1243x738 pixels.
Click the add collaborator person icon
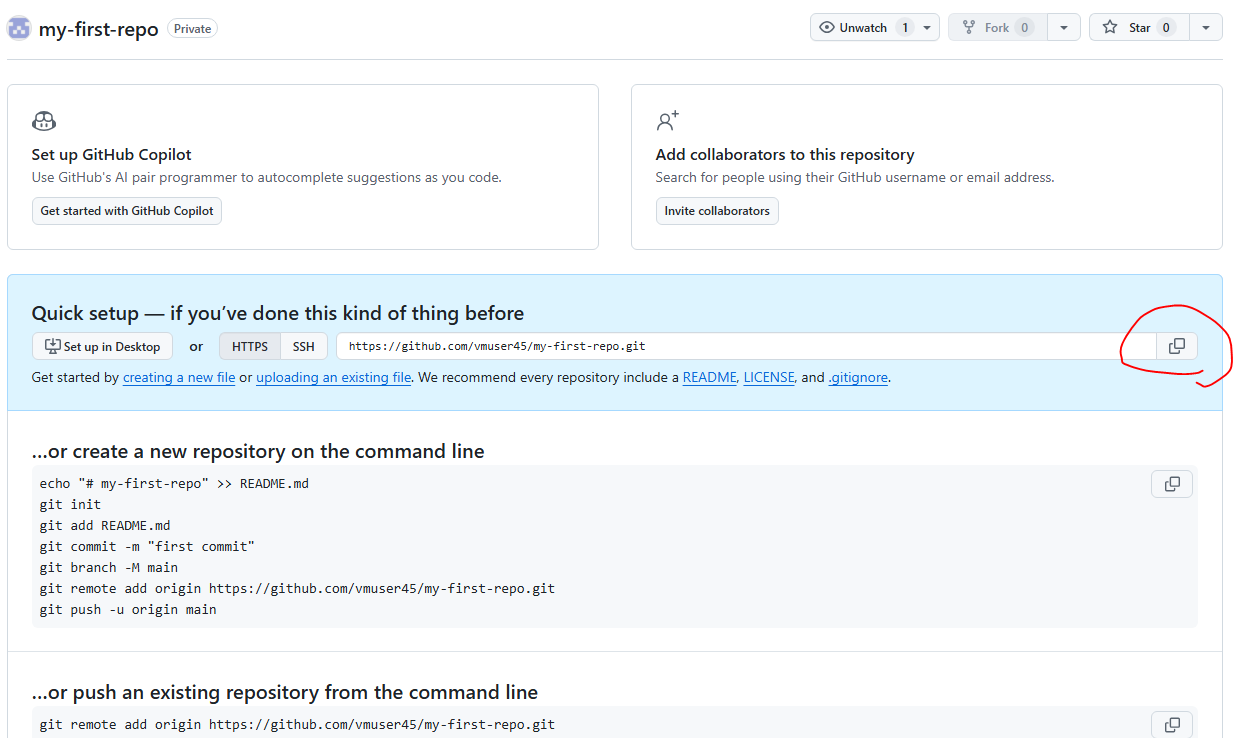point(667,121)
